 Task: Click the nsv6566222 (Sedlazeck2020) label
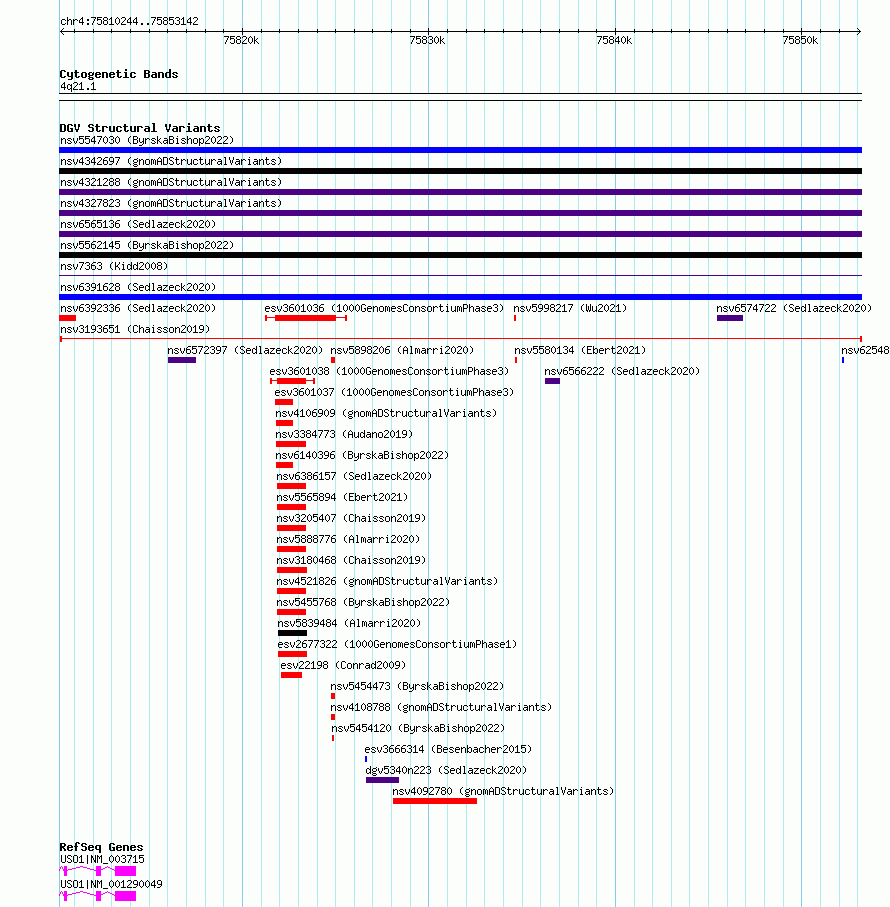pos(622,371)
